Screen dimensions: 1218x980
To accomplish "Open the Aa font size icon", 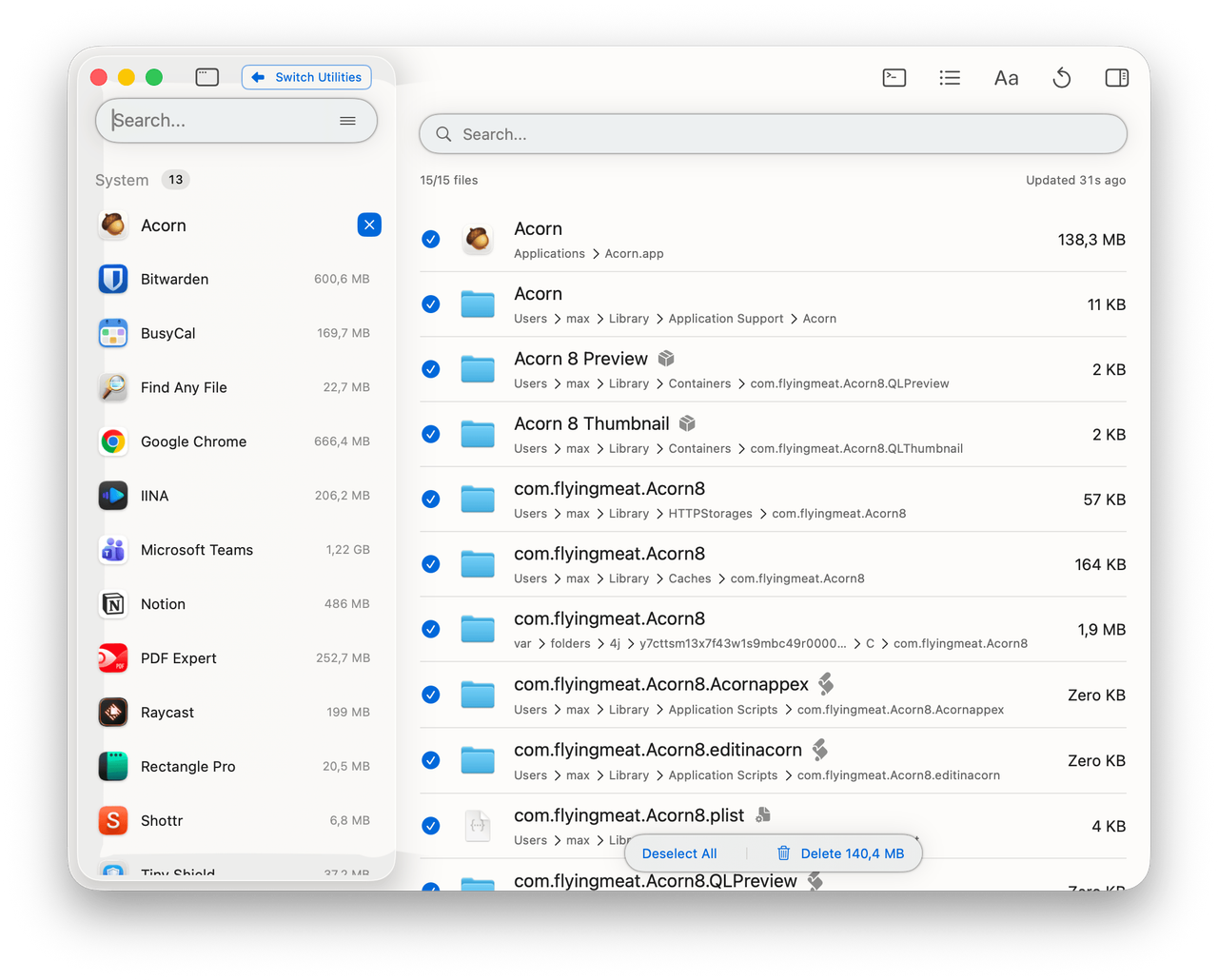I will point(1006,78).
